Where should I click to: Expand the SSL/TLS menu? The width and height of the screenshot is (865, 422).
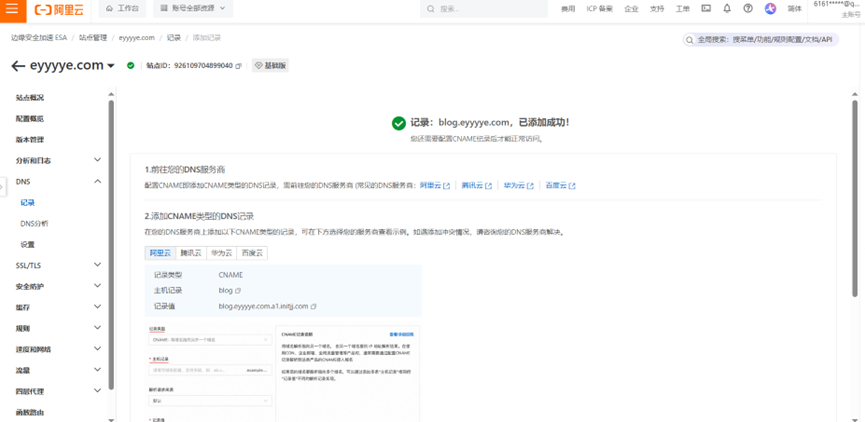[x=98, y=265]
